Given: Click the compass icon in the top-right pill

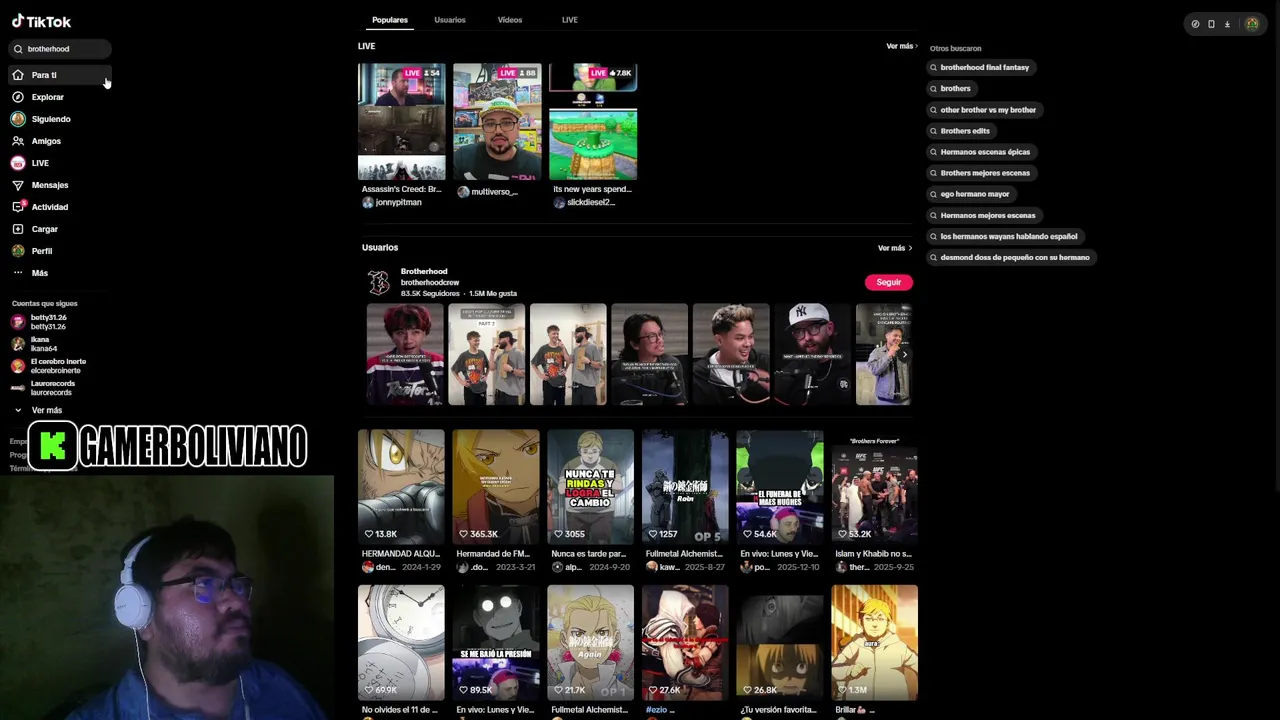Looking at the screenshot, I should pyautogui.click(x=1195, y=24).
